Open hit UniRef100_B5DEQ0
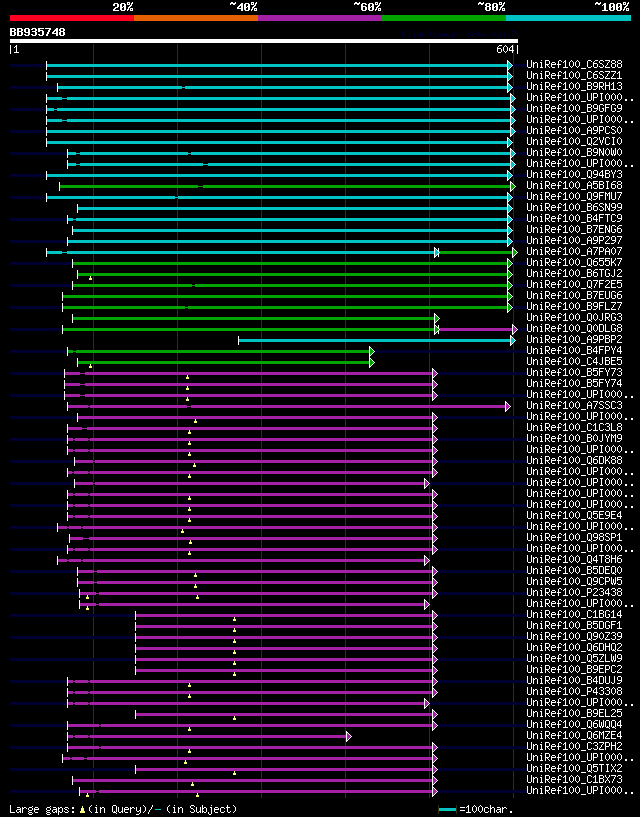Viewport: 640px width, 817px height. click(574, 571)
